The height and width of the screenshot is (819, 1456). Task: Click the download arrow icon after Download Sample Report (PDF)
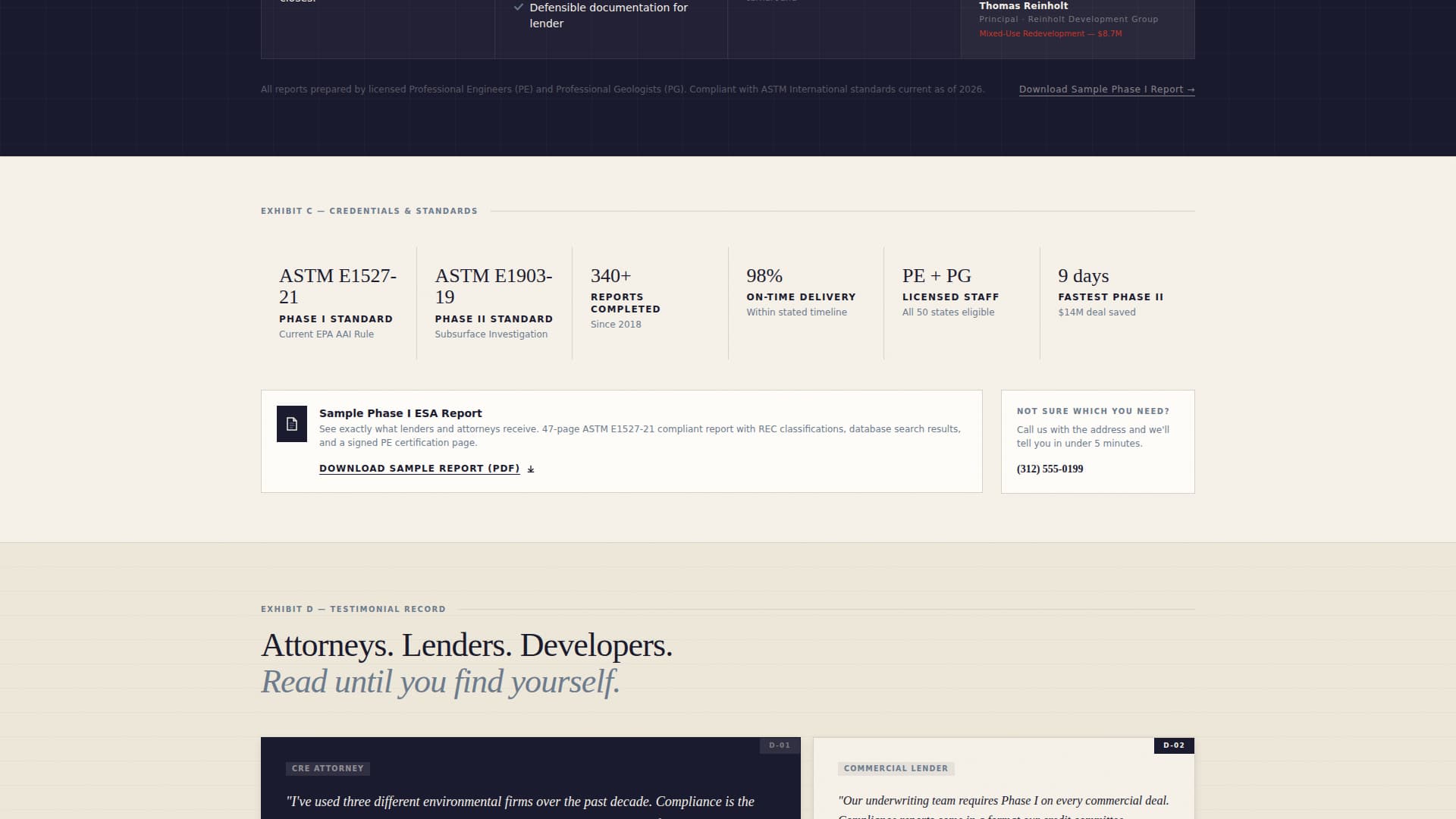pyautogui.click(x=531, y=469)
